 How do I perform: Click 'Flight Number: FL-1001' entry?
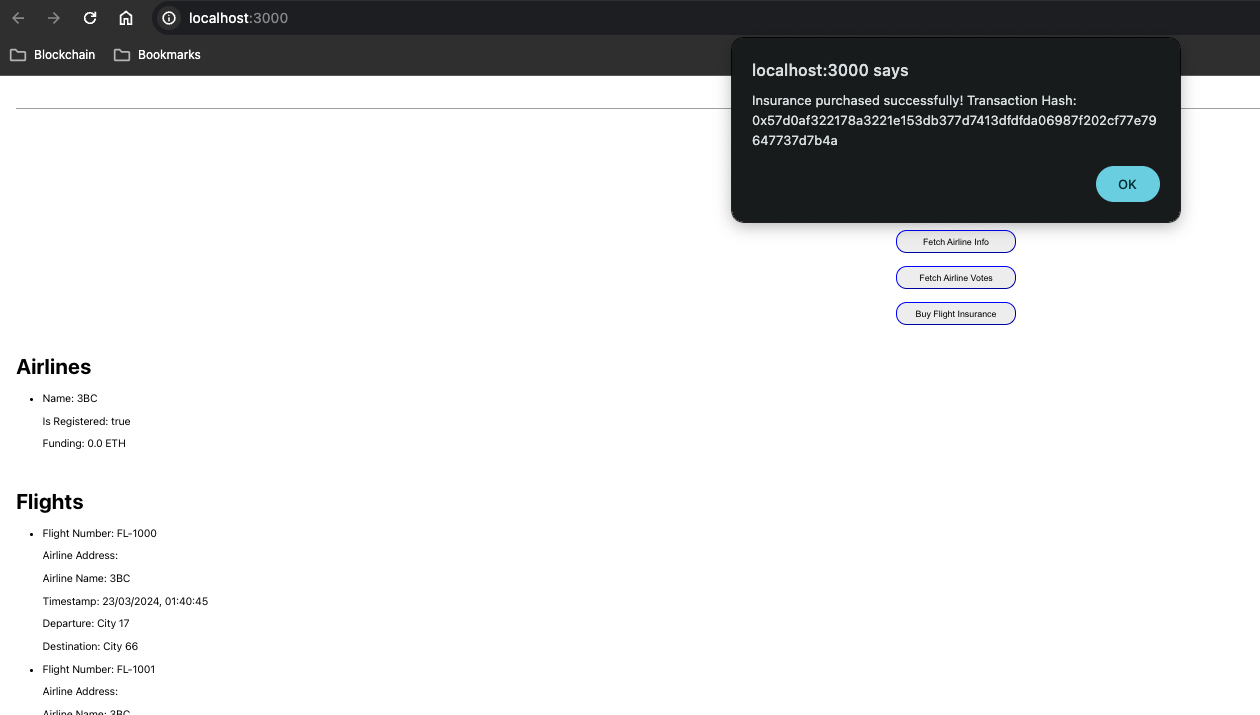pyautogui.click(x=98, y=669)
